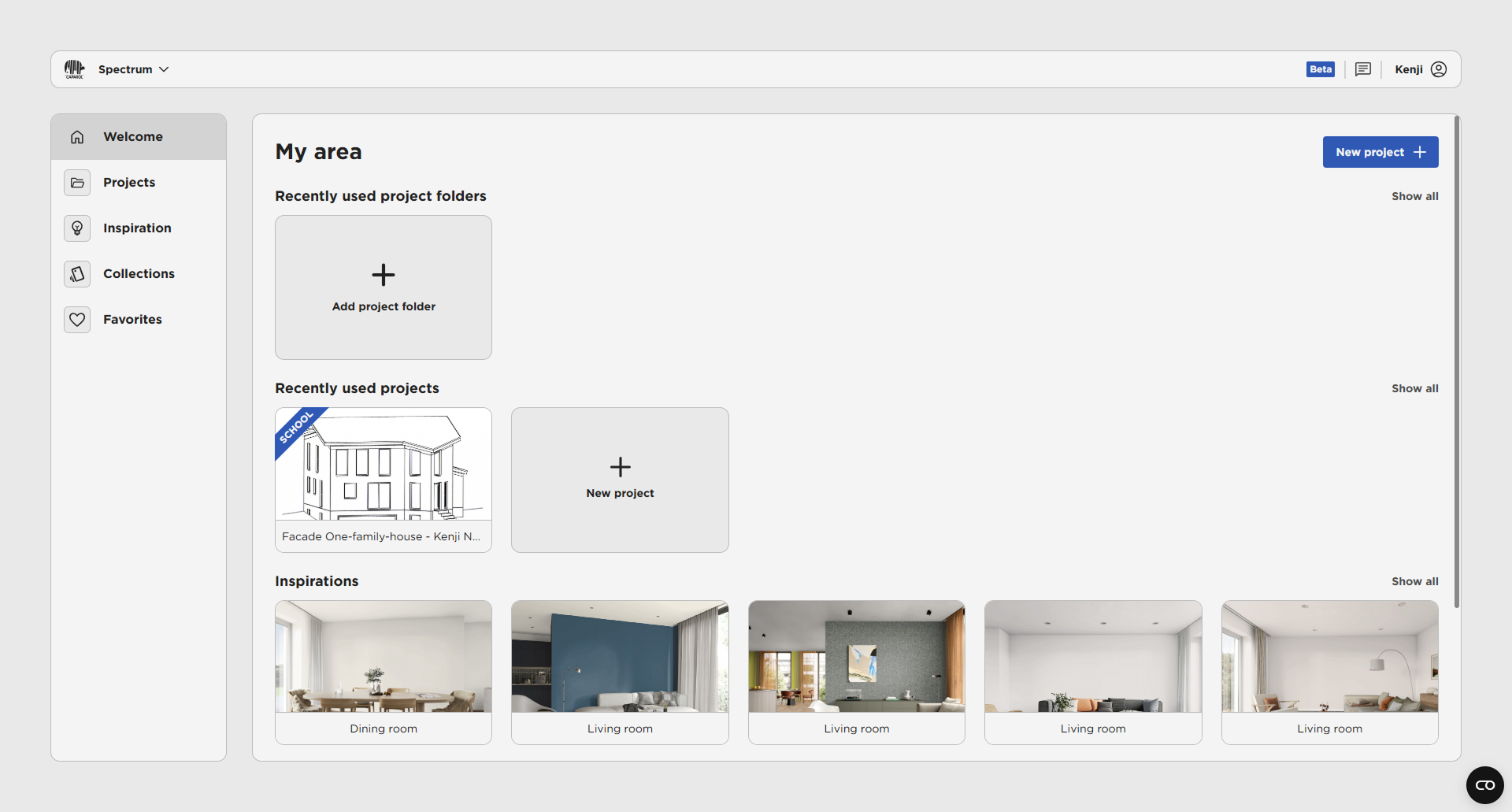Open the Facade One-family-house project
Viewport: 1512px width, 812px height.
tap(384, 479)
